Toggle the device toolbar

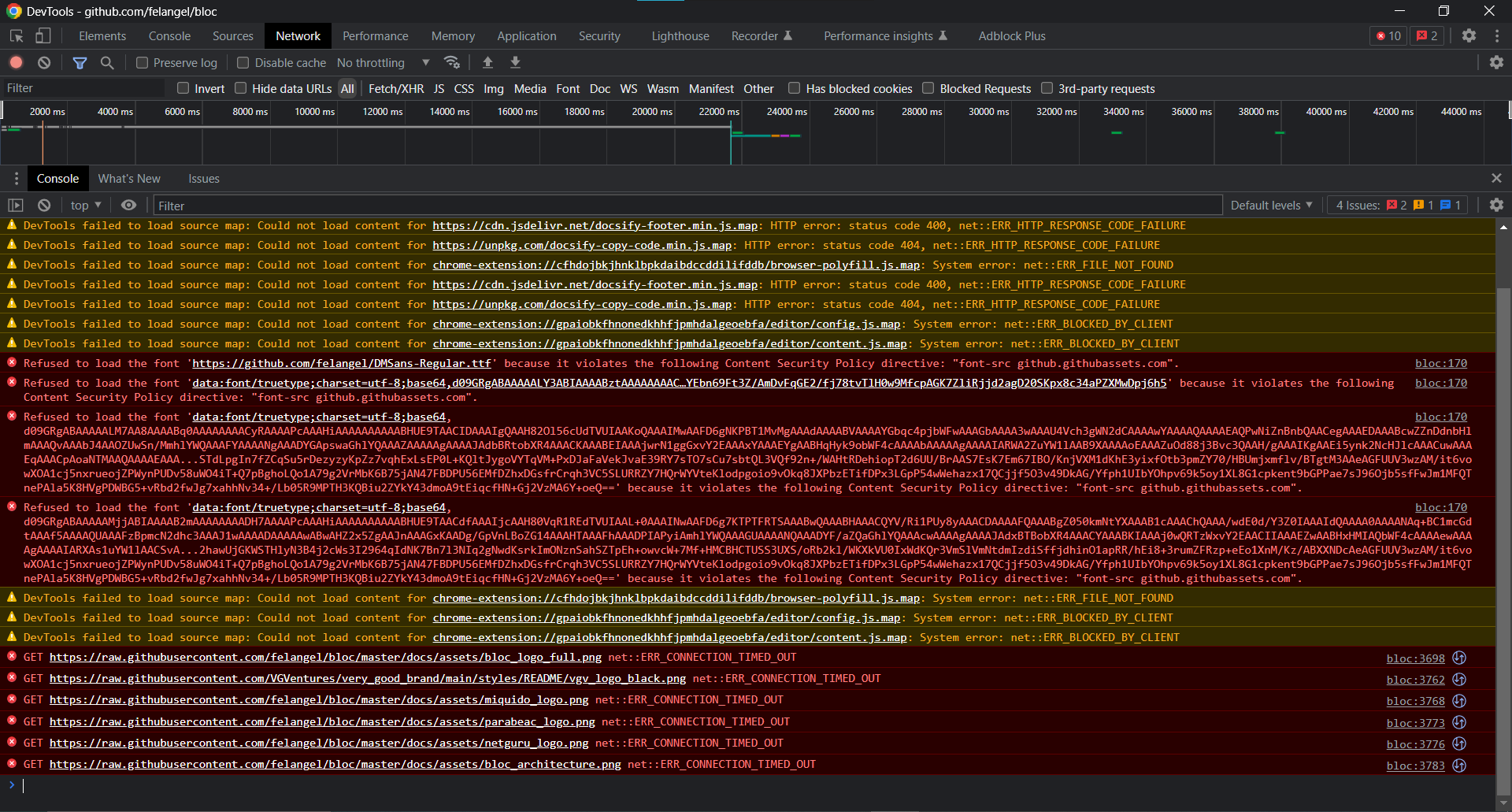pos(43,35)
